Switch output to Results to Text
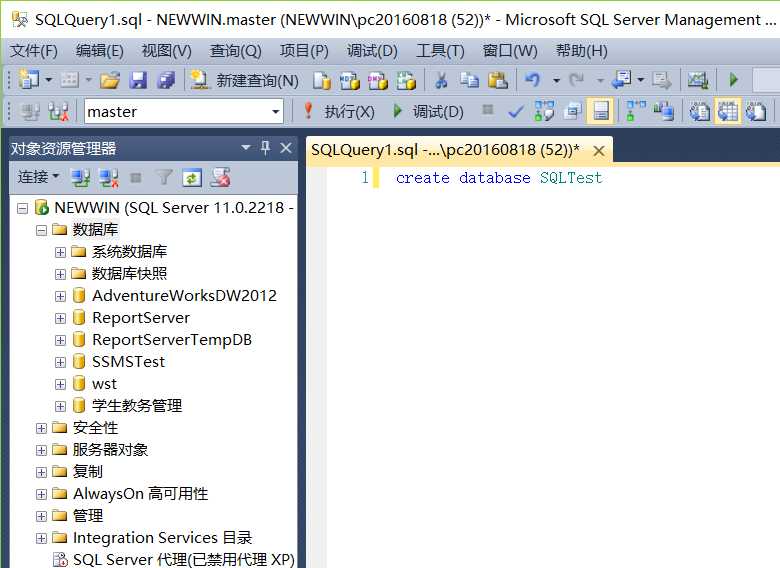 tap(699, 111)
